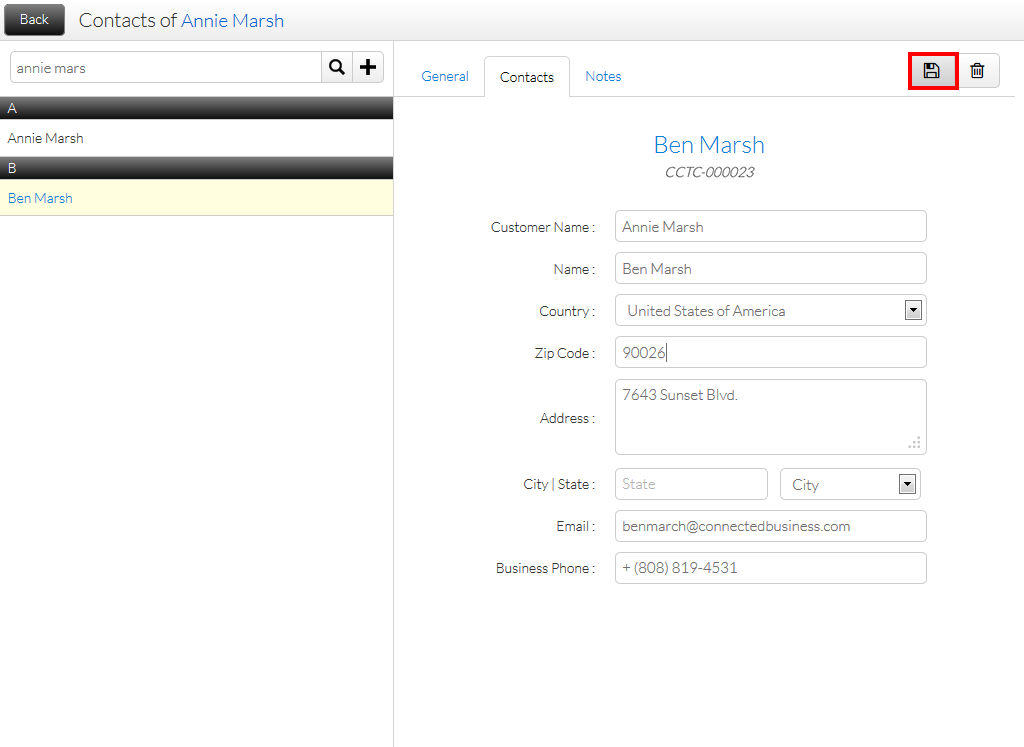
Task: Select the Contacts tab
Action: [527, 77]
